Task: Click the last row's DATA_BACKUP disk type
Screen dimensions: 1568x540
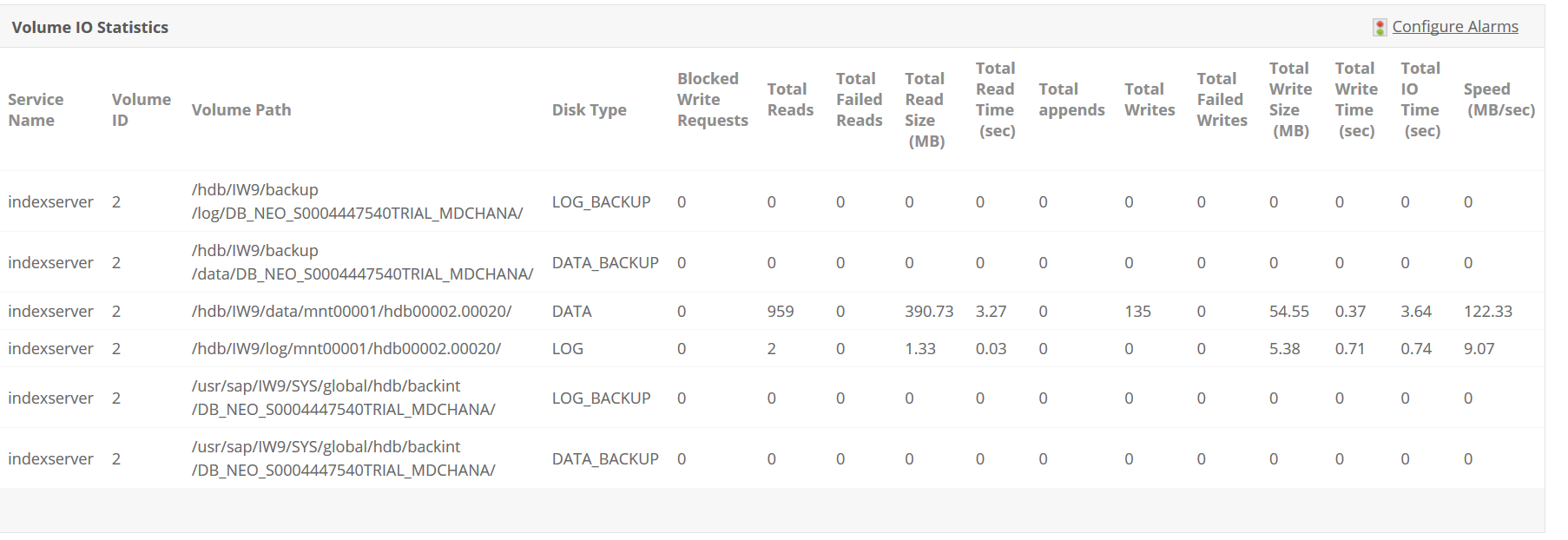Action: pos(605,458)
